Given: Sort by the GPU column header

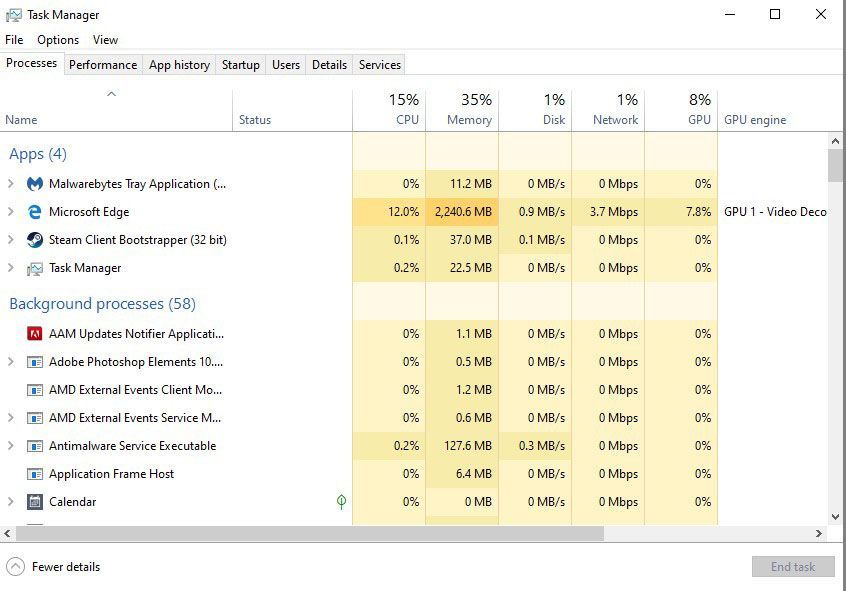Looking at the screenshot, I should (x=681, y=110).
